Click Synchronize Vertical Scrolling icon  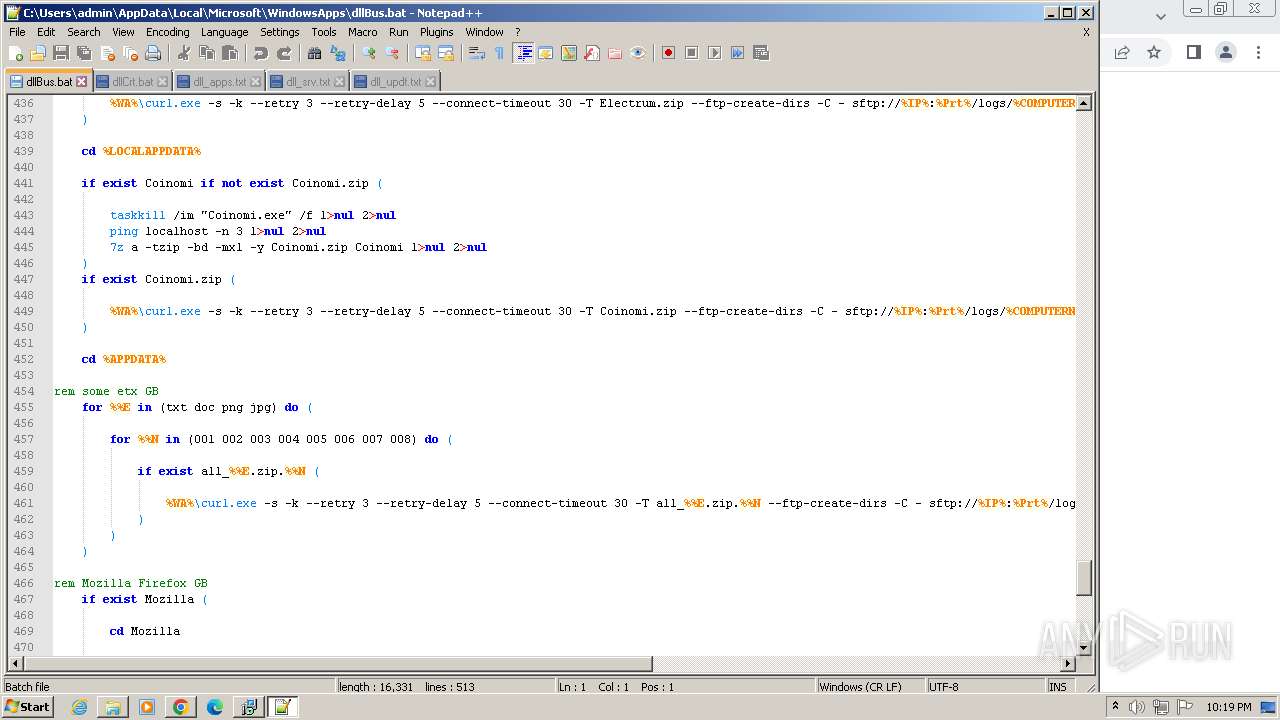point(423,53)
